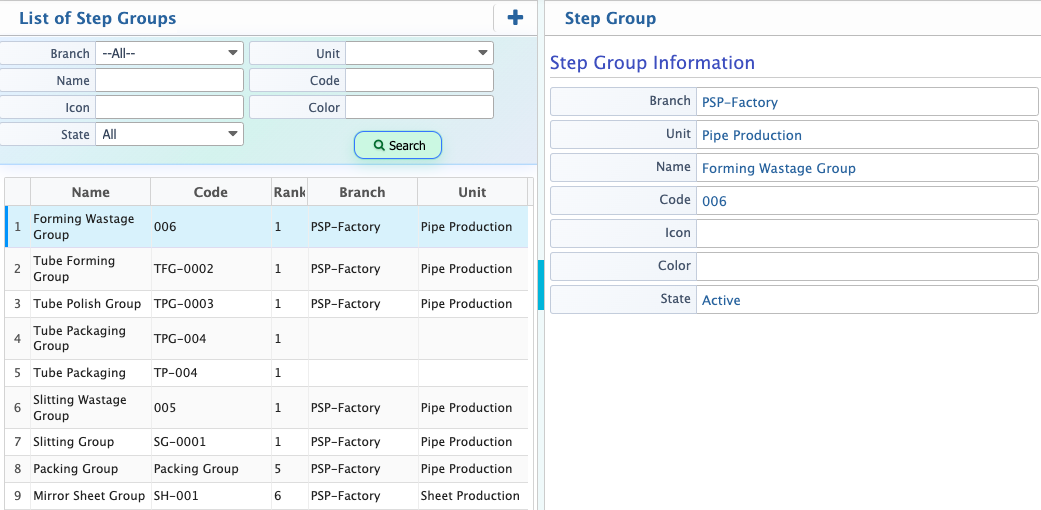Click code cell TFG-0002
The image size is (1041, 510).
pyautogui.click(x=211, y=269)
